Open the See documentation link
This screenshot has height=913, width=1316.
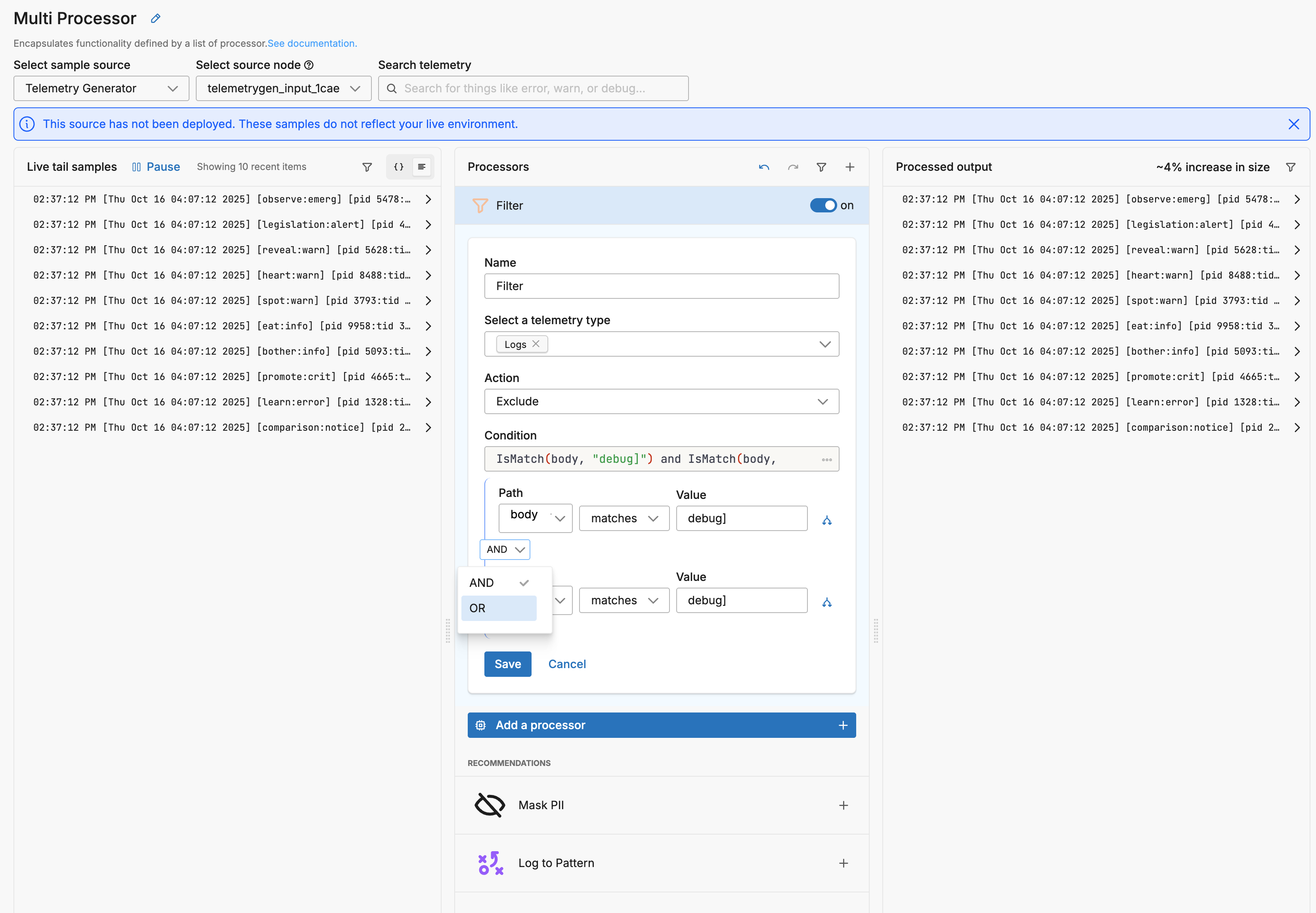(x=312, y=44)
